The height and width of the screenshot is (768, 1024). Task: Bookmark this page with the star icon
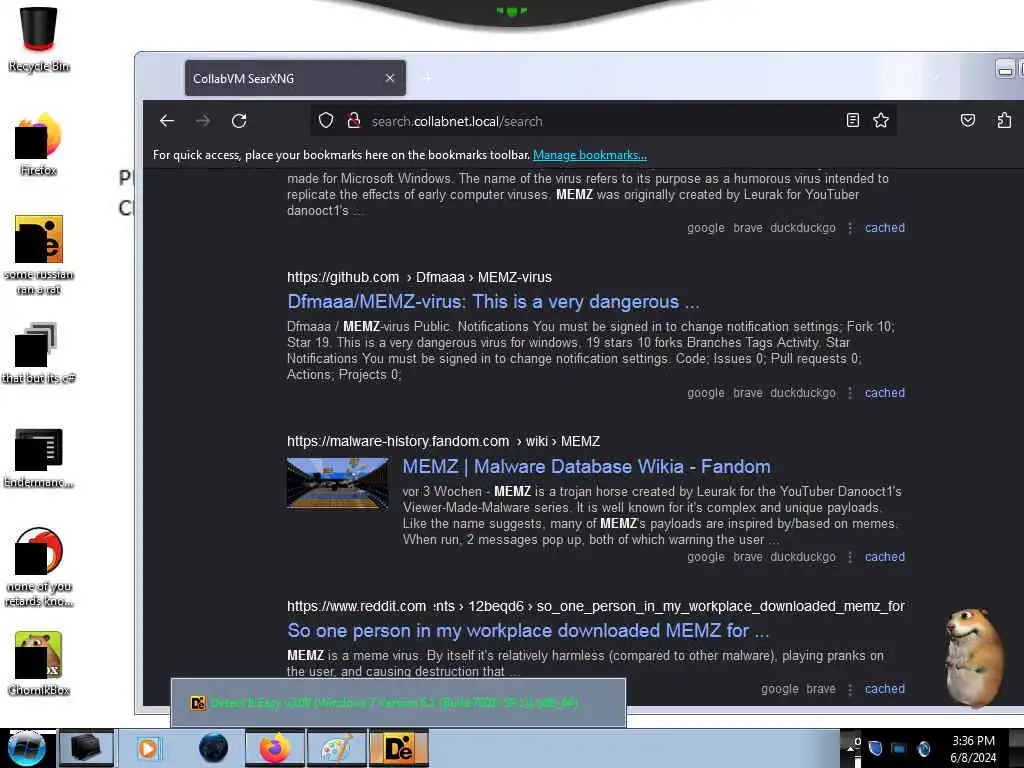881,120
